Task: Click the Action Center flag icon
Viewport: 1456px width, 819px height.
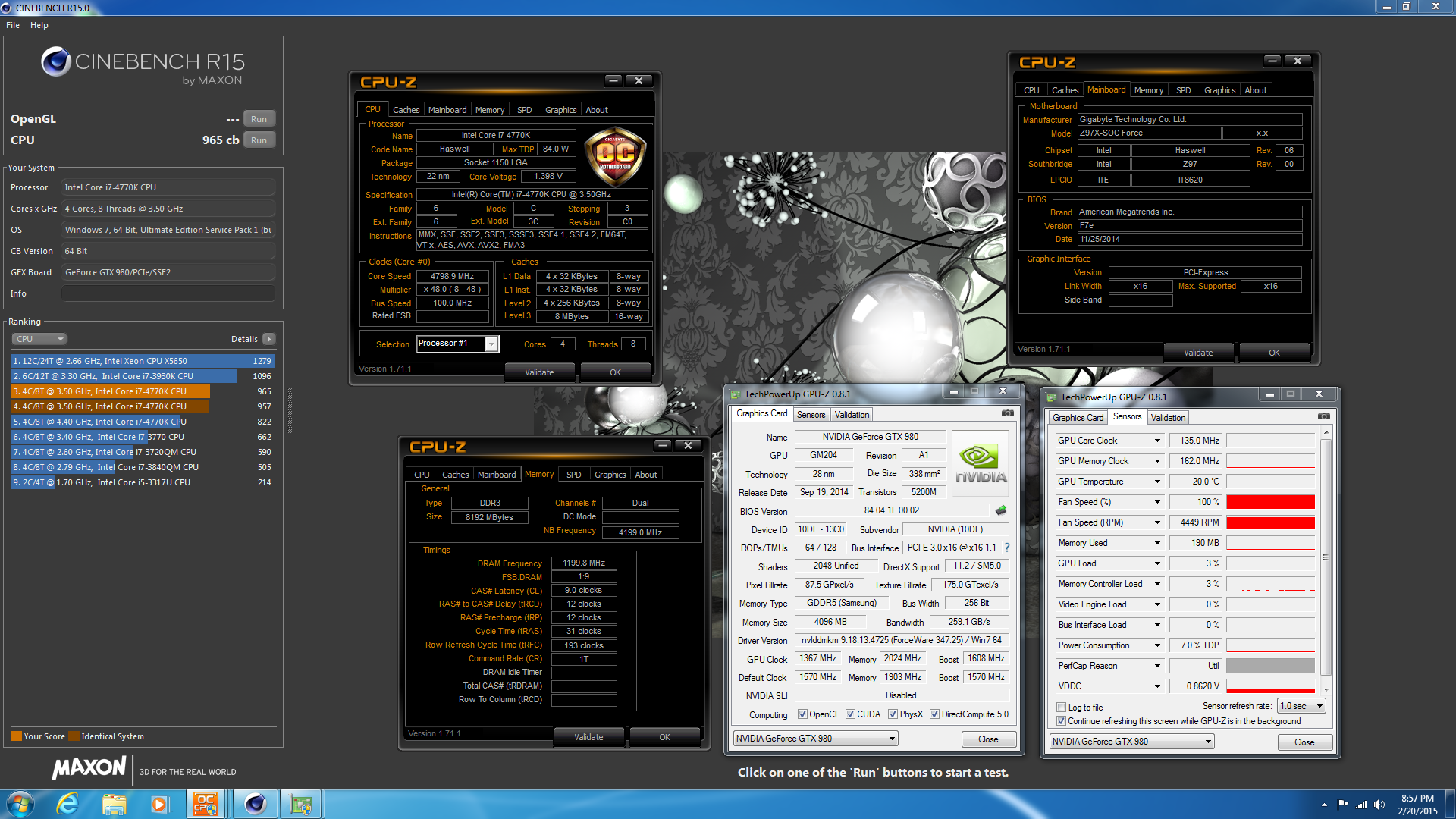Action: click(1343, 805)
